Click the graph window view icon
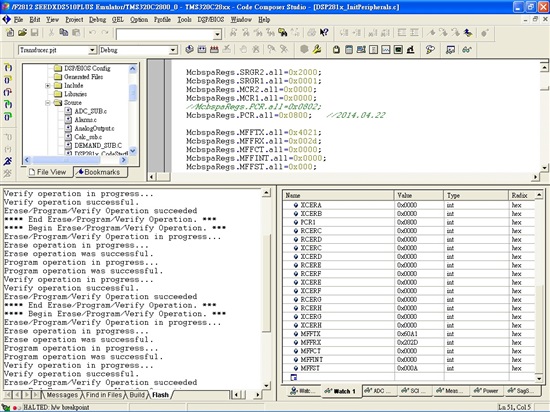The width and height of the screenshot is (550, 412). coord(385,50)
